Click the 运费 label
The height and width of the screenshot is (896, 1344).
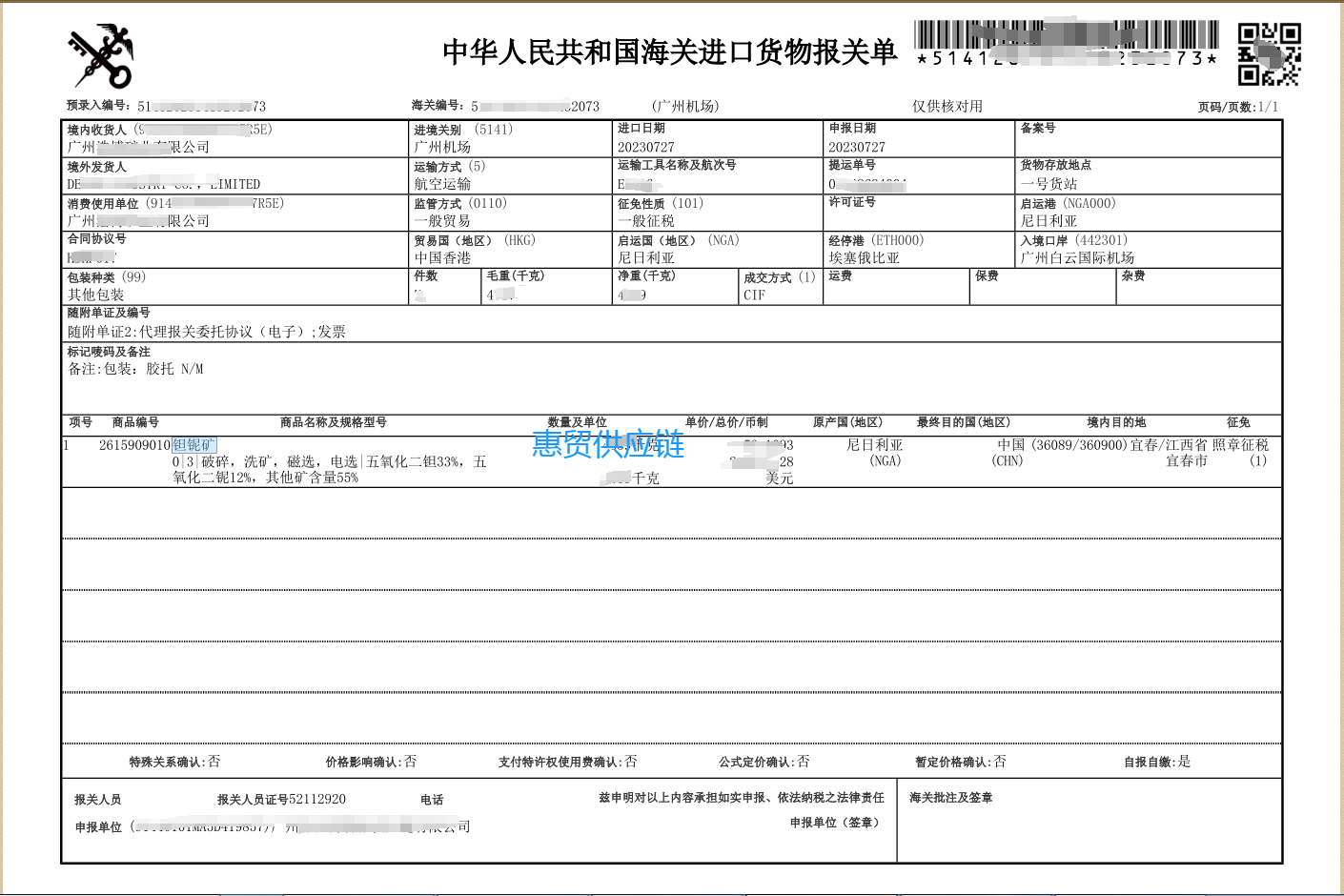coord(840,275)
